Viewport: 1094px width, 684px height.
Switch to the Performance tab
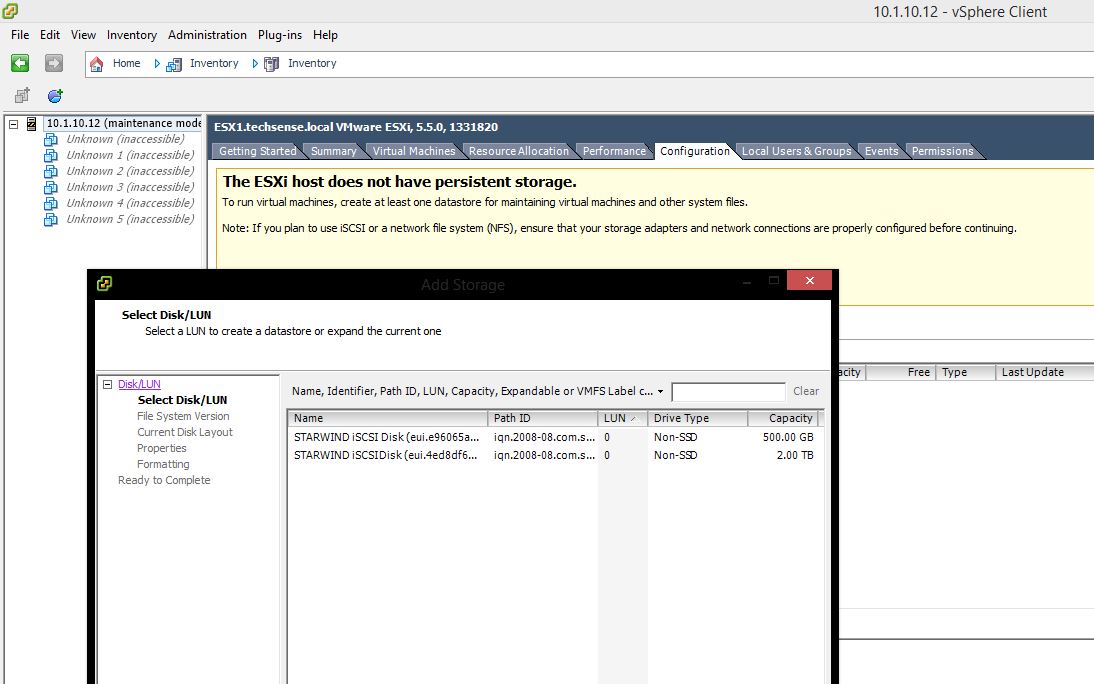(x=614, y=151)
